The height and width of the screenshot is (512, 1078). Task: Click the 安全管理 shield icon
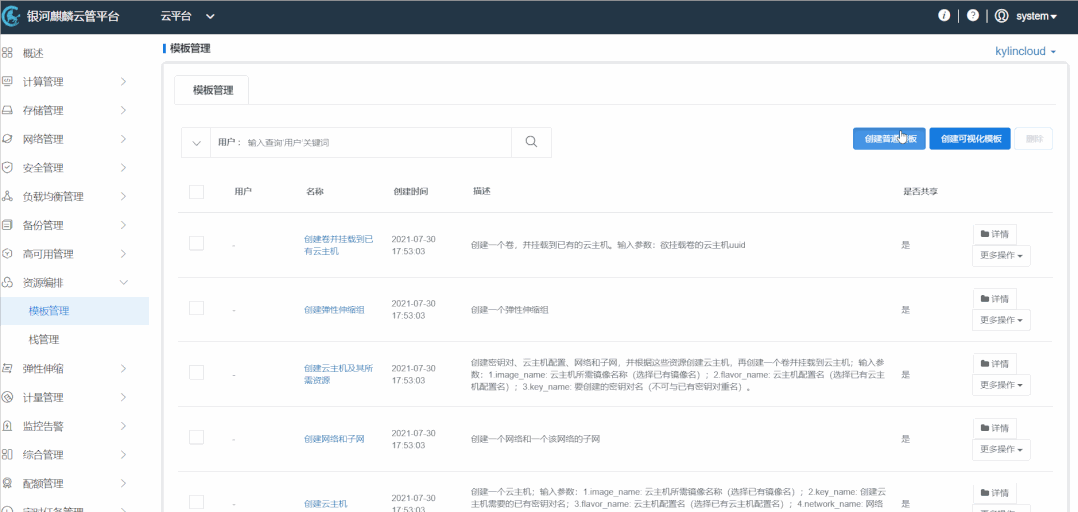(7, 168)
